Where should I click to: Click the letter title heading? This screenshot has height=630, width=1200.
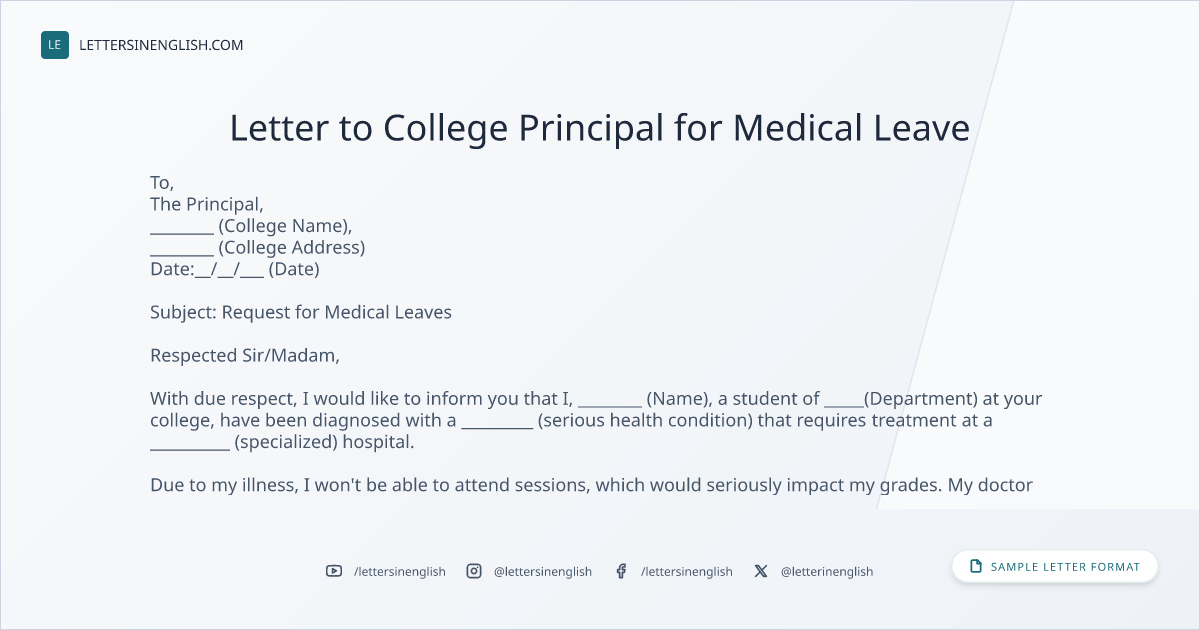click(600, 128)
